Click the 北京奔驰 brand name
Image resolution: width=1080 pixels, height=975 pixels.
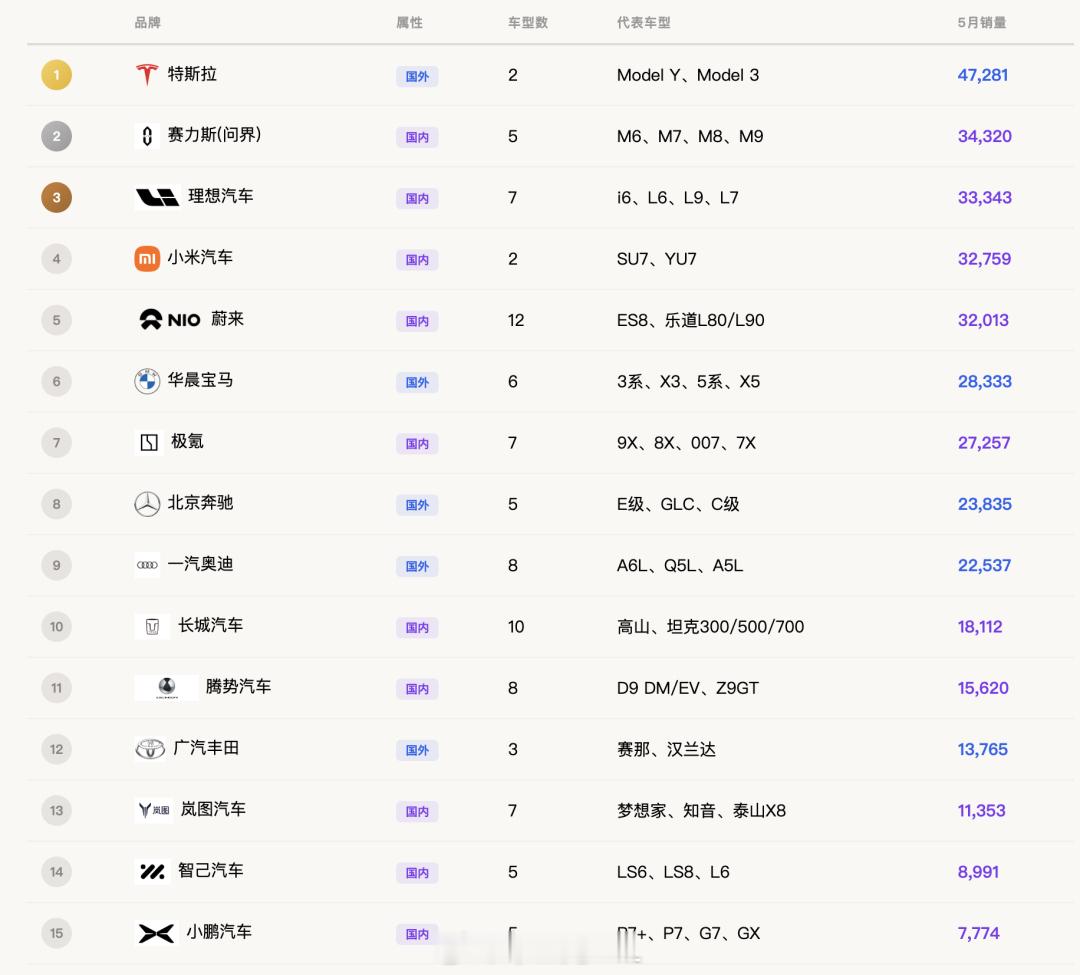coord(200,503)
